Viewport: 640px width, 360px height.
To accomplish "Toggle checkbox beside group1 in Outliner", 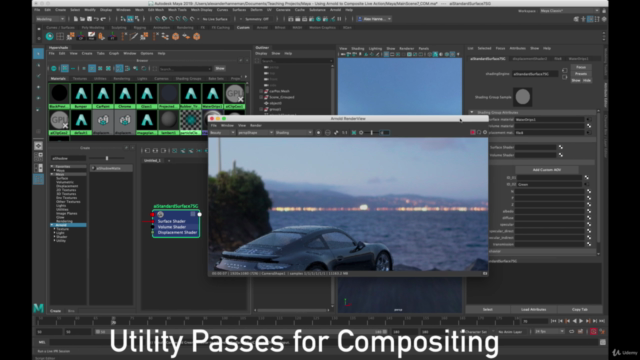I will [x=261, y=109].
